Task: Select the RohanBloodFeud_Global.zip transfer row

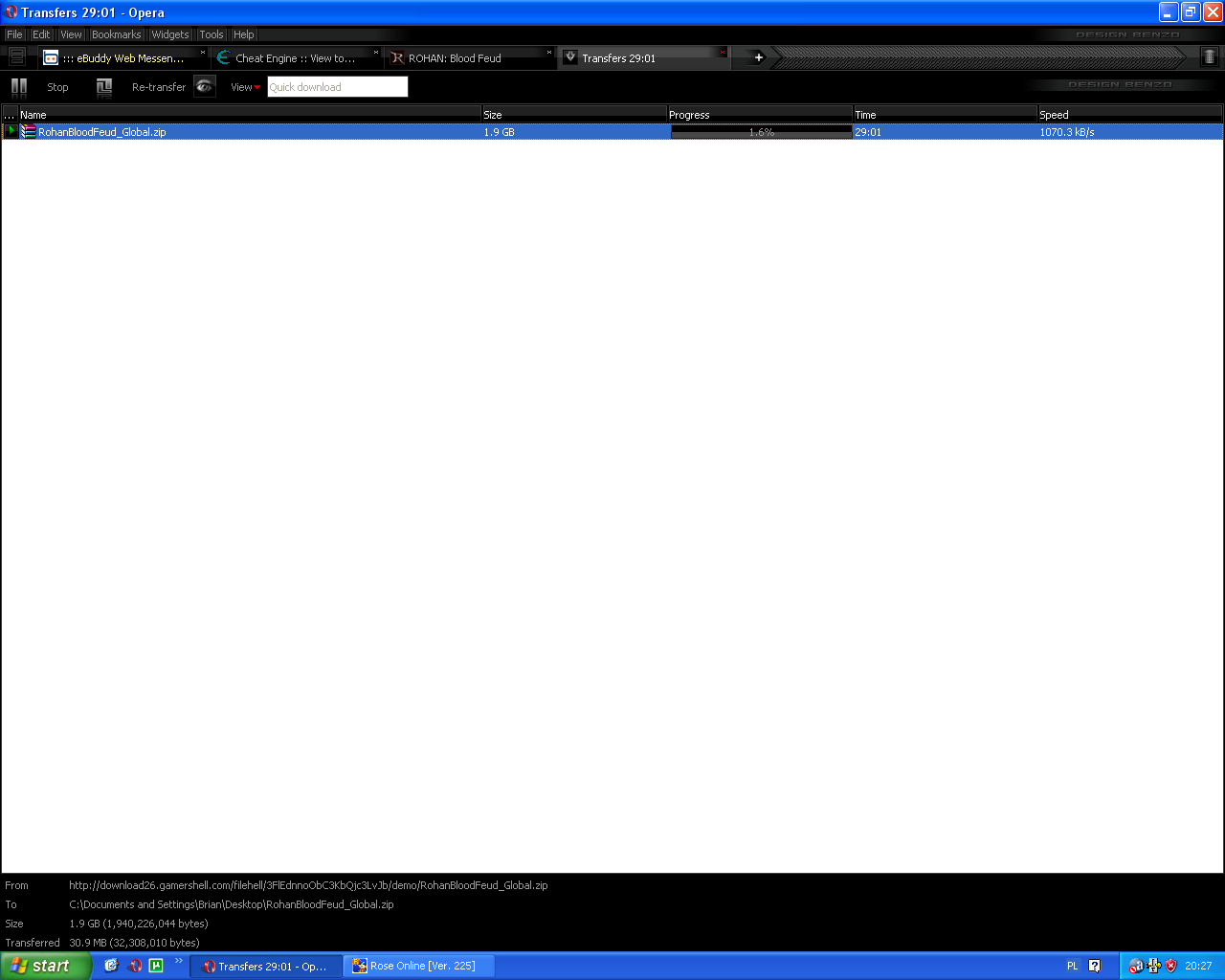Action: [612, 132]
